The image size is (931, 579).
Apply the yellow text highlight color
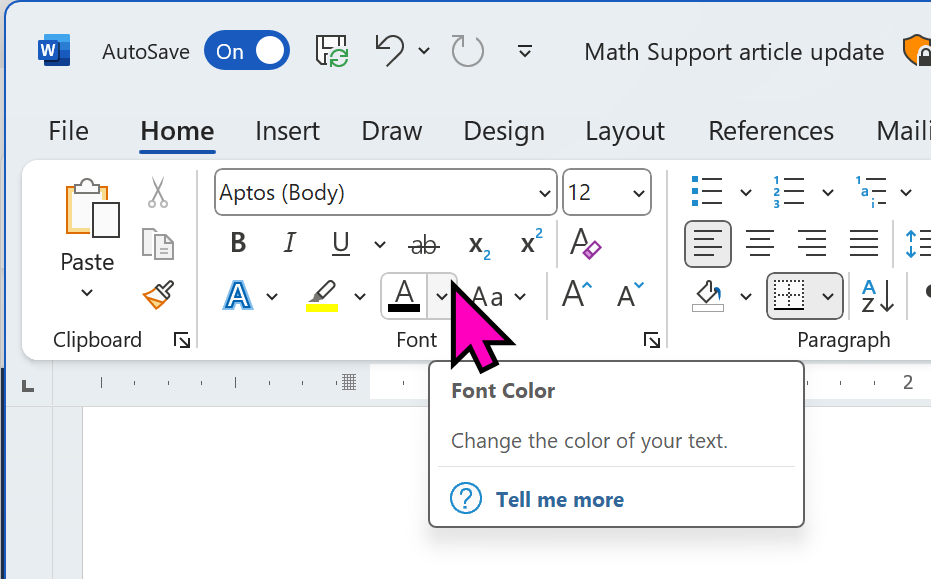[321, 296]
